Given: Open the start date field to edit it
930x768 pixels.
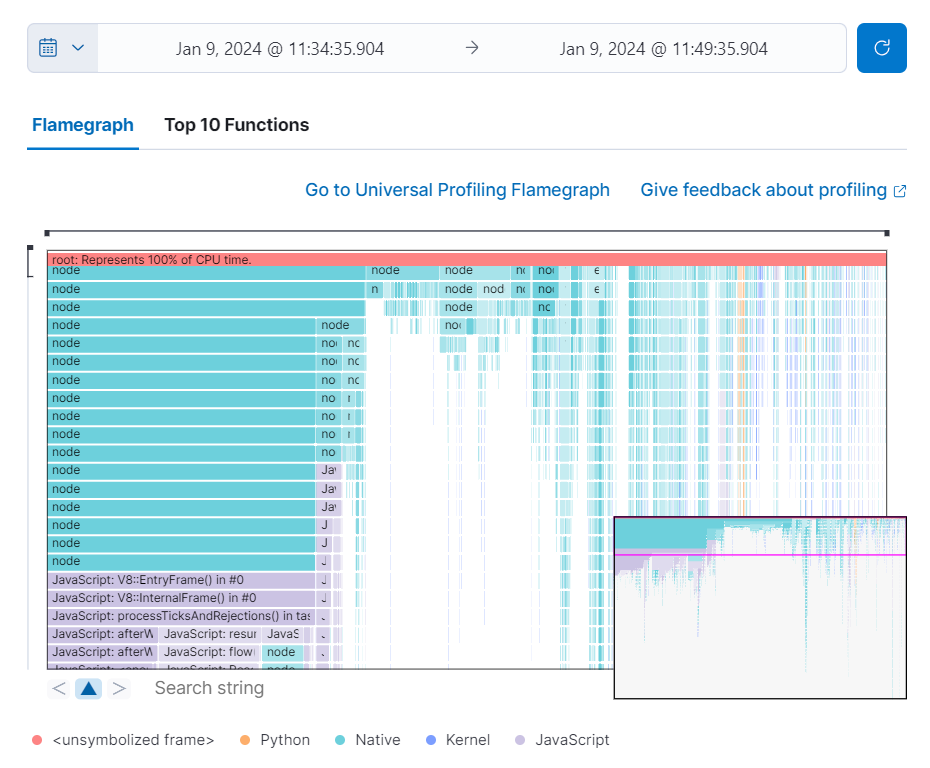Looking at the screenshot, I should 278,47.
